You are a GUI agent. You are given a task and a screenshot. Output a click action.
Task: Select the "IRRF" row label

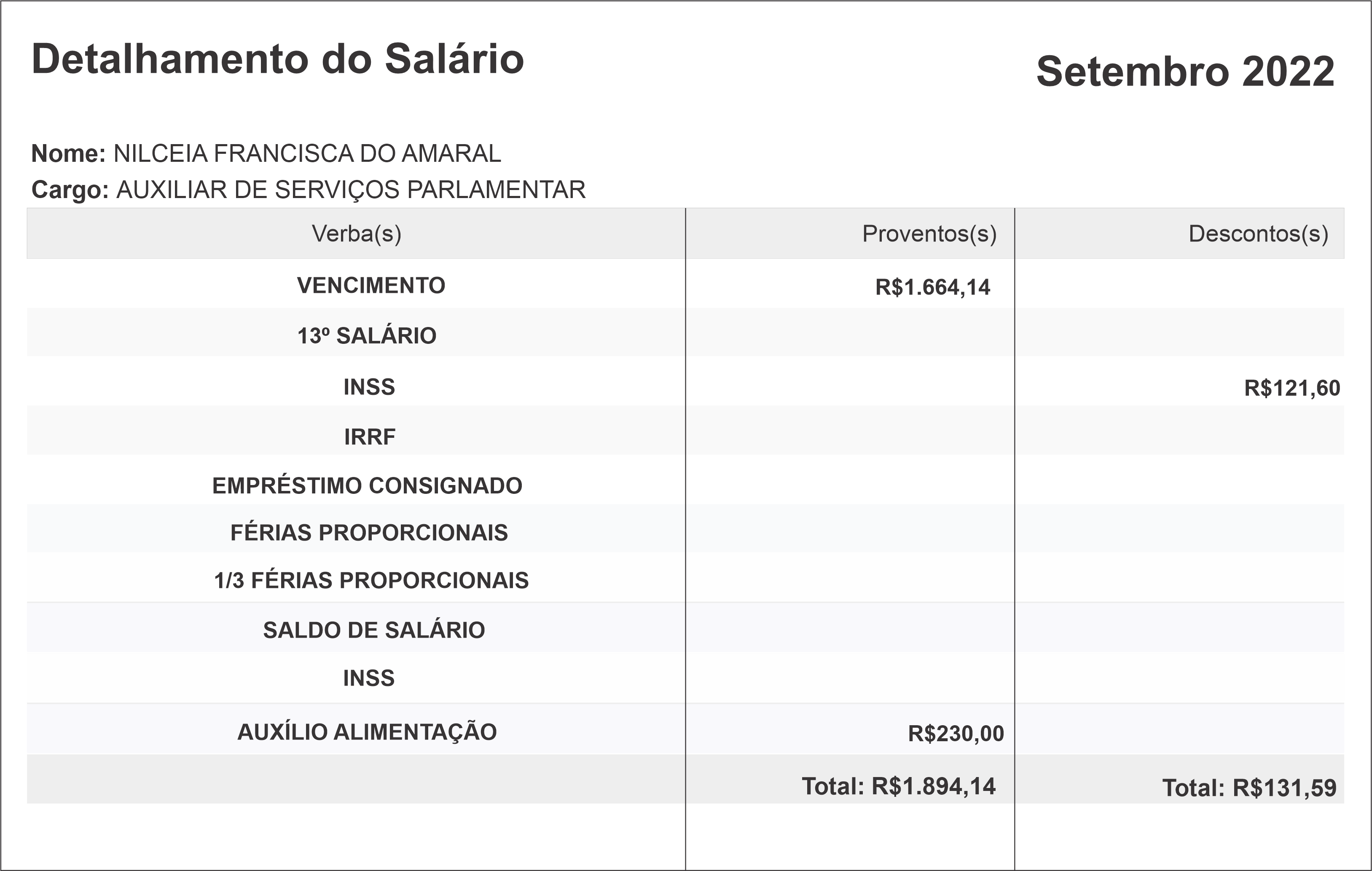(370, 437)
